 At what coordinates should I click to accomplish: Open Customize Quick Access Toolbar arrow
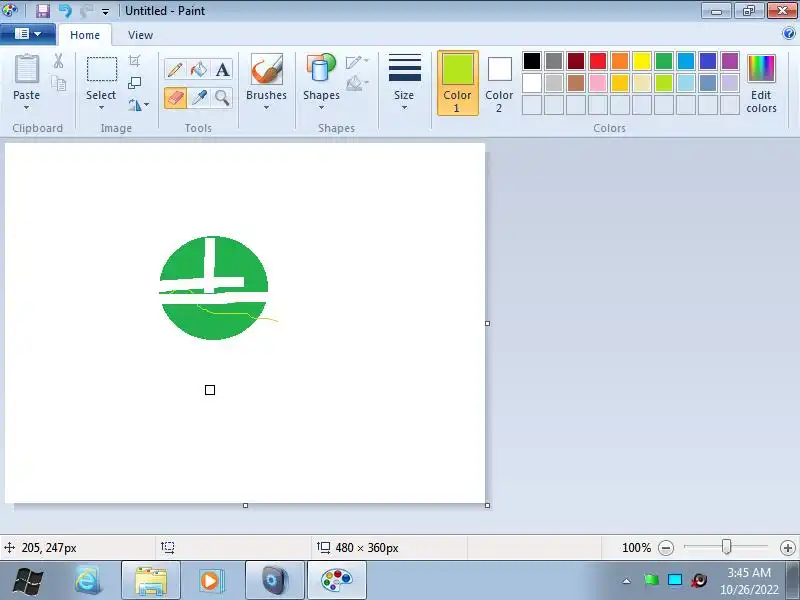pyautogui.click(x=105, y=11)
